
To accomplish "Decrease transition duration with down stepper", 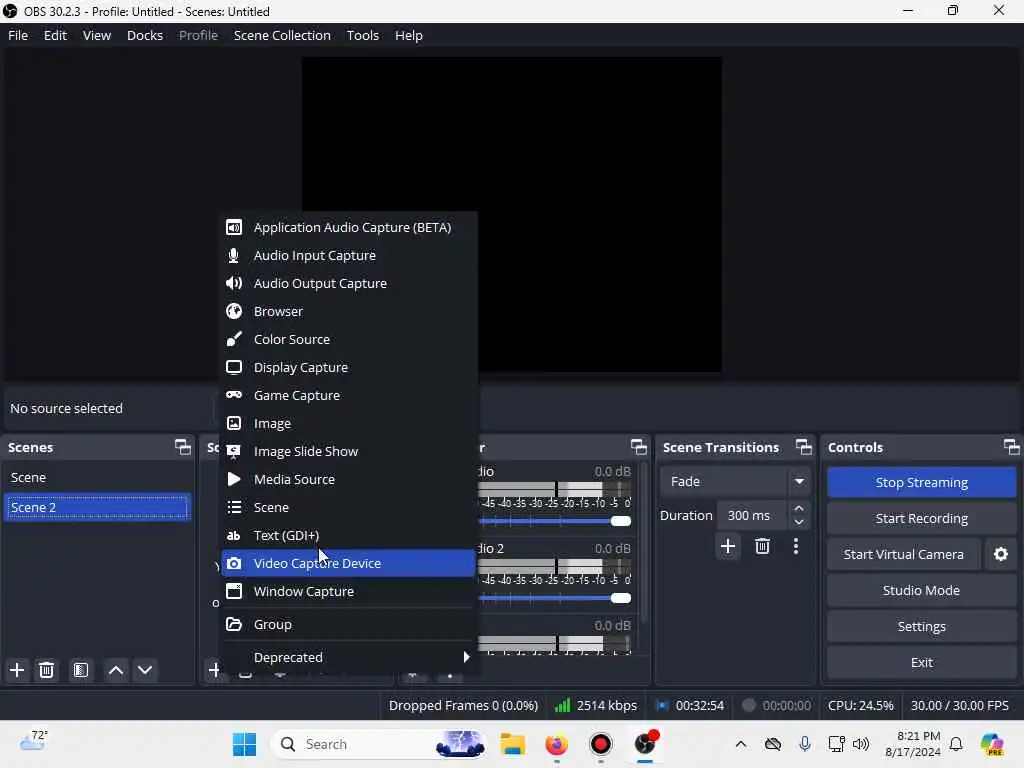I will (799, 522).
